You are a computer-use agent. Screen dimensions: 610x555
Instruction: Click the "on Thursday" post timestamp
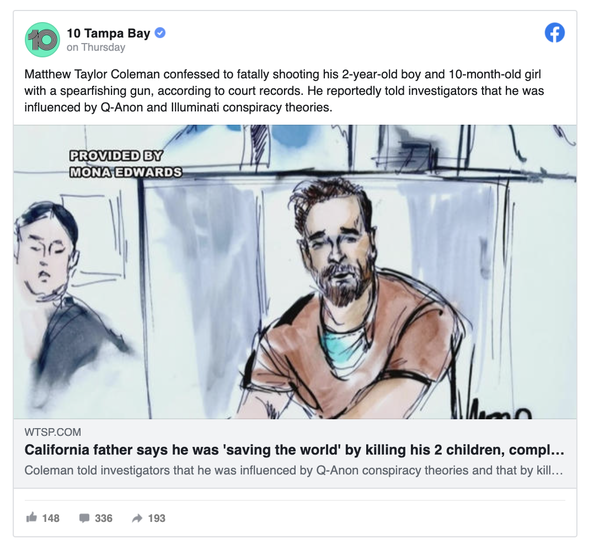(x=96, y=48)
